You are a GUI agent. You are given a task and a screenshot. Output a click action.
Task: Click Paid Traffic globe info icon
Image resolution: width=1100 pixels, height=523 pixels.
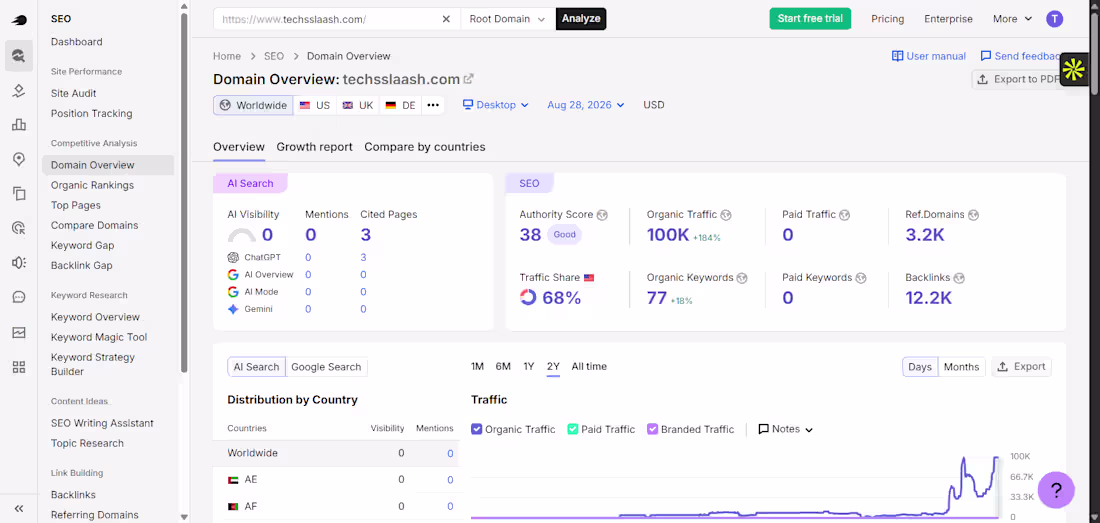click(x=845, y=215)
